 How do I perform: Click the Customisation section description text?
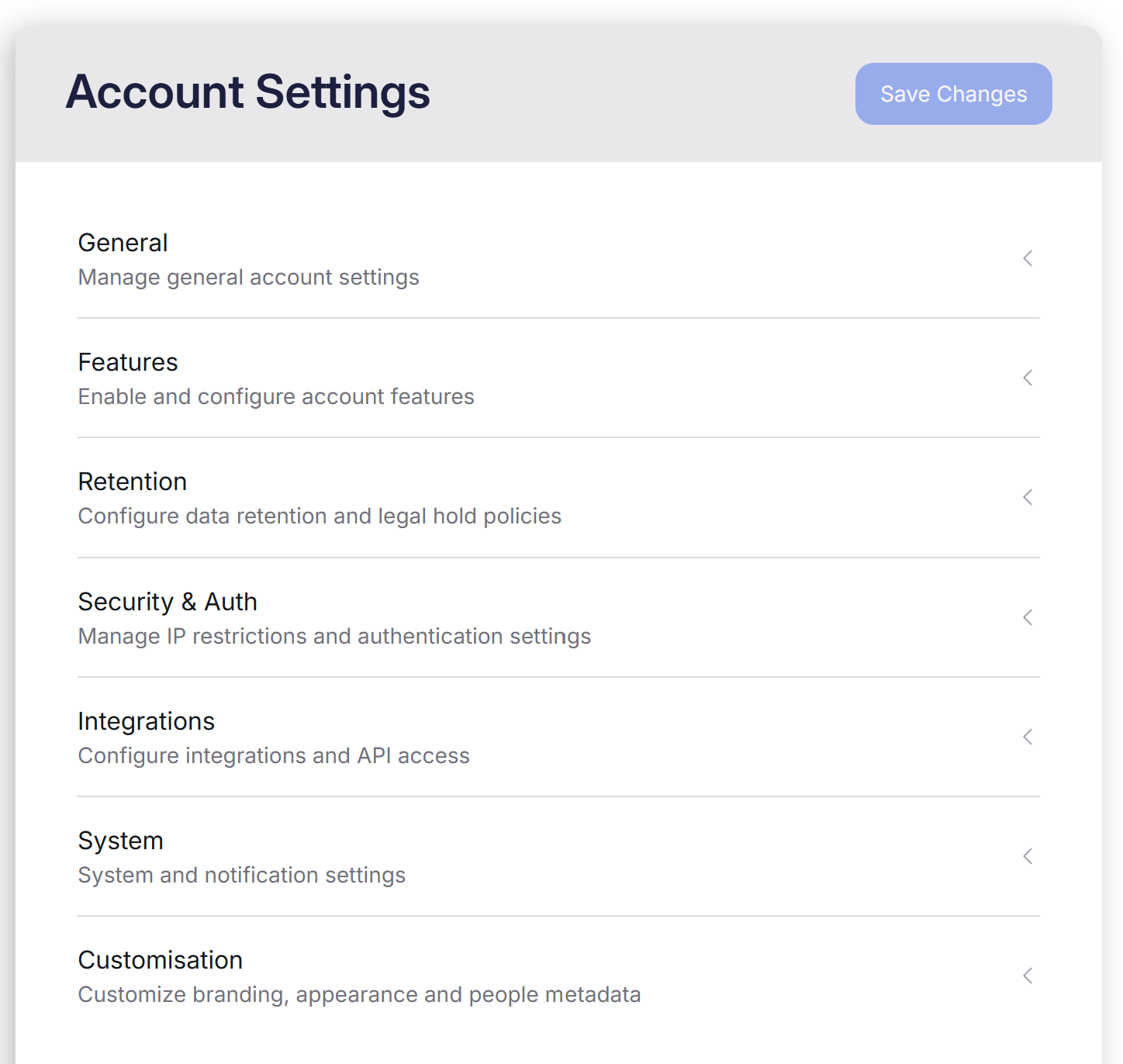tap(359, 994)
